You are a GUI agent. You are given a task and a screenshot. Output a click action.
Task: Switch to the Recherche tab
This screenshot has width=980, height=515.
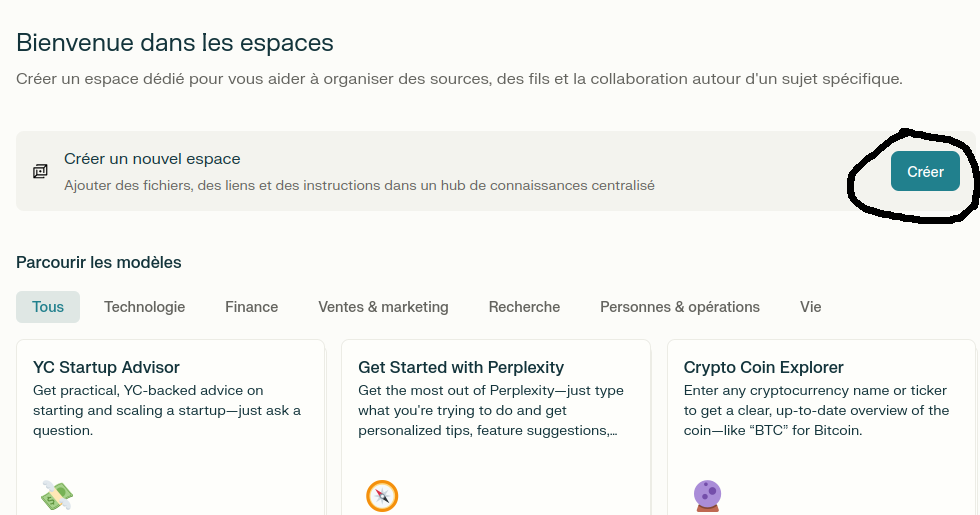click(x=524, y=307)
